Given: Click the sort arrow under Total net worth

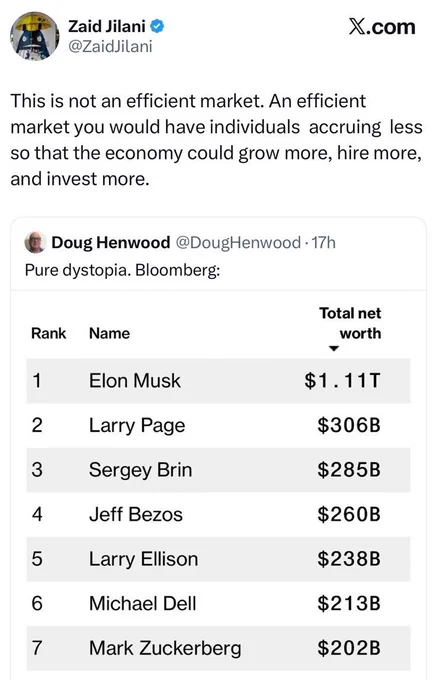Looking at the screenshot, I should click(333, 348).
